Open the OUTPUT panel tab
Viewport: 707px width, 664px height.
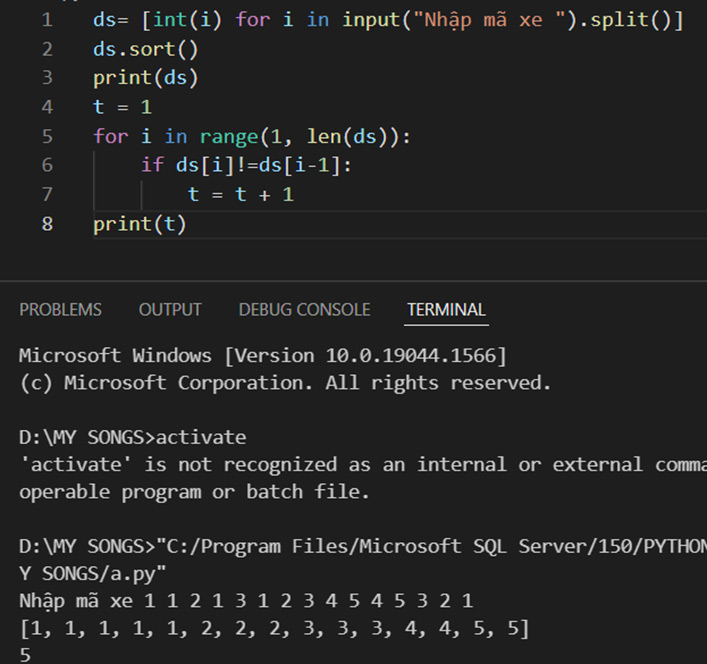(170, 310)
